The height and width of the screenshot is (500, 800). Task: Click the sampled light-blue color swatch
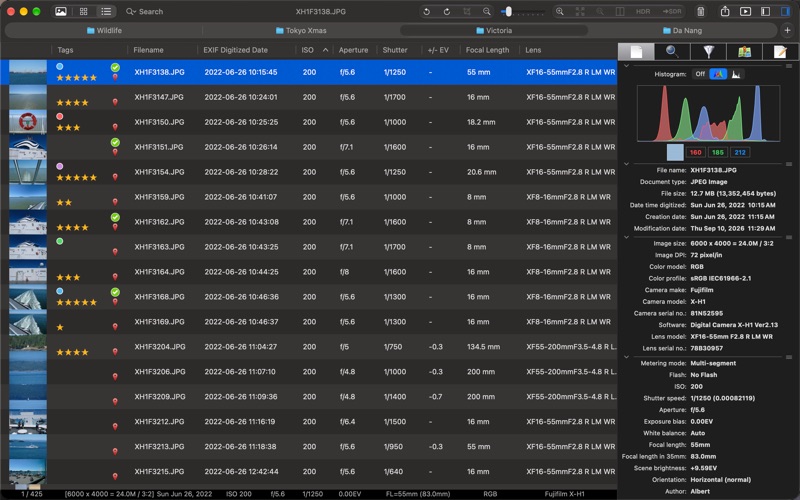(675, 152)
